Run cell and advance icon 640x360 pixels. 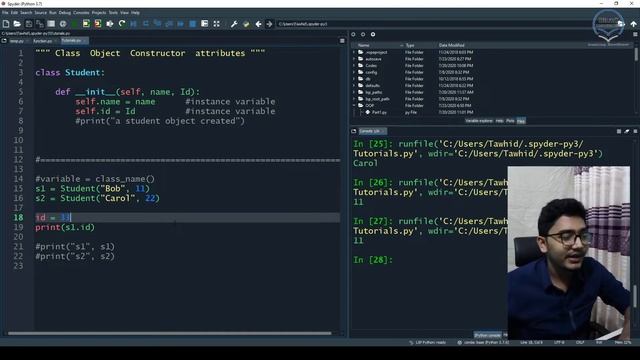pos(98,24)
